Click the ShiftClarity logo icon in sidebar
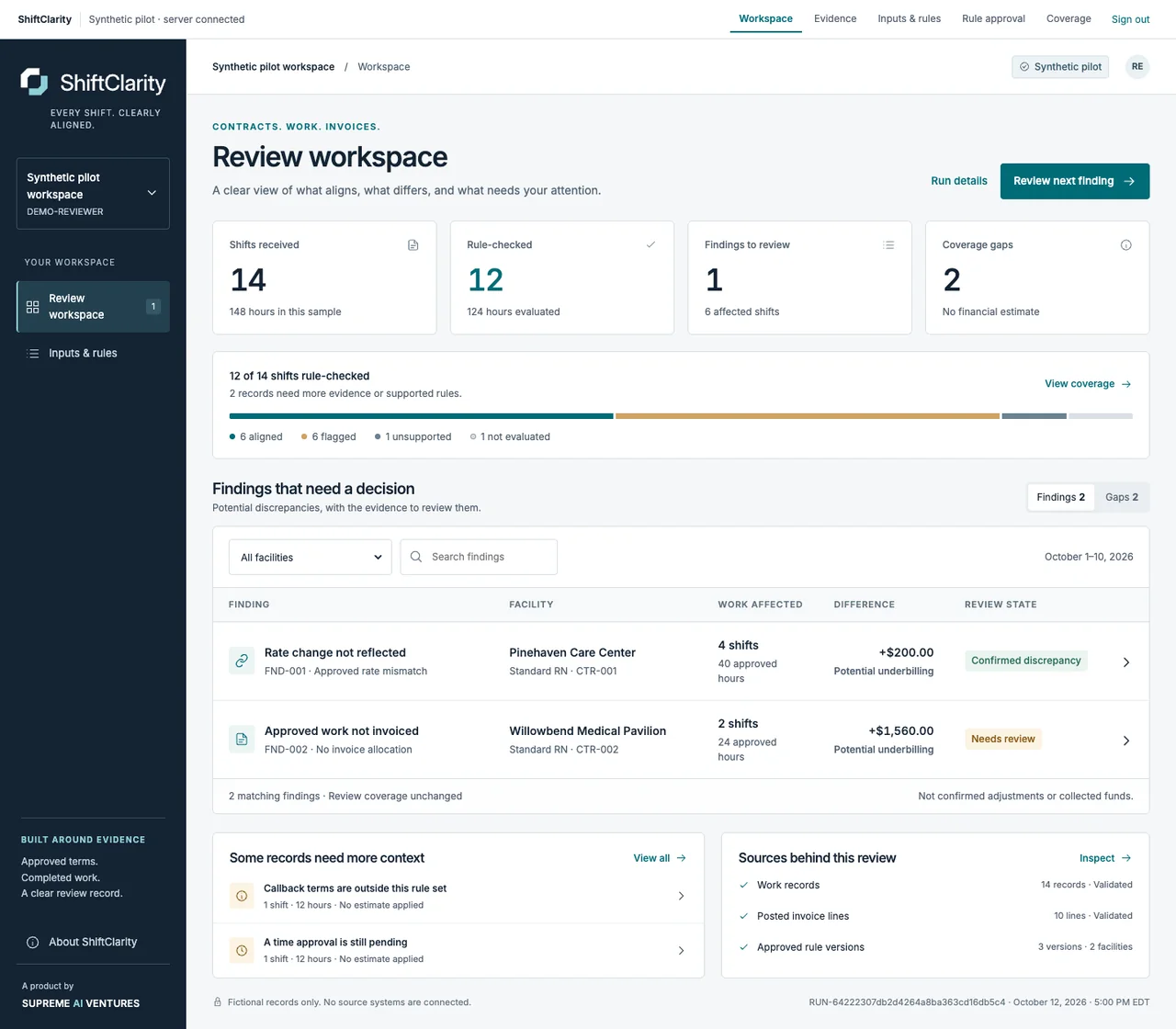Screen dimensions: 1176x1029 [x=34, y=82]
